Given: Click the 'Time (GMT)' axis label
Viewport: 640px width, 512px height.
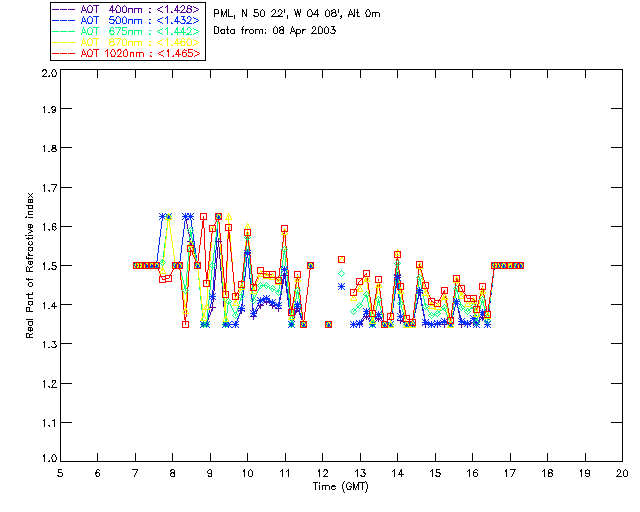Looking at the screenshot, I should coord(341,487).
